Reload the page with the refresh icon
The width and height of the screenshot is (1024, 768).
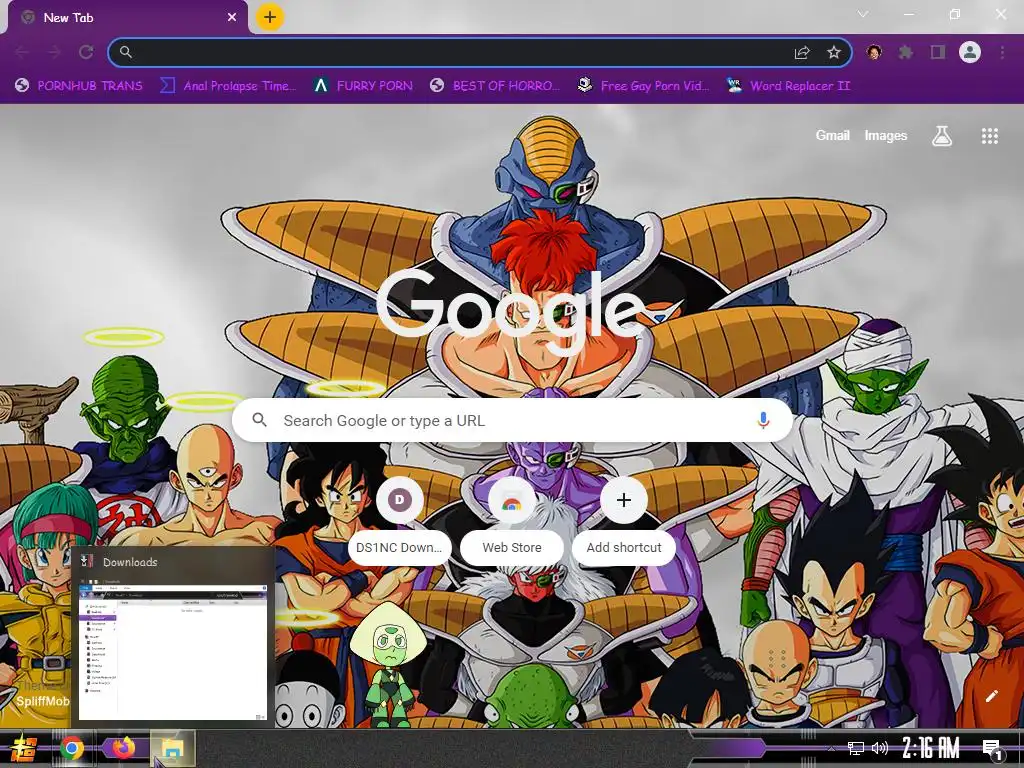(x=86, y=52)
